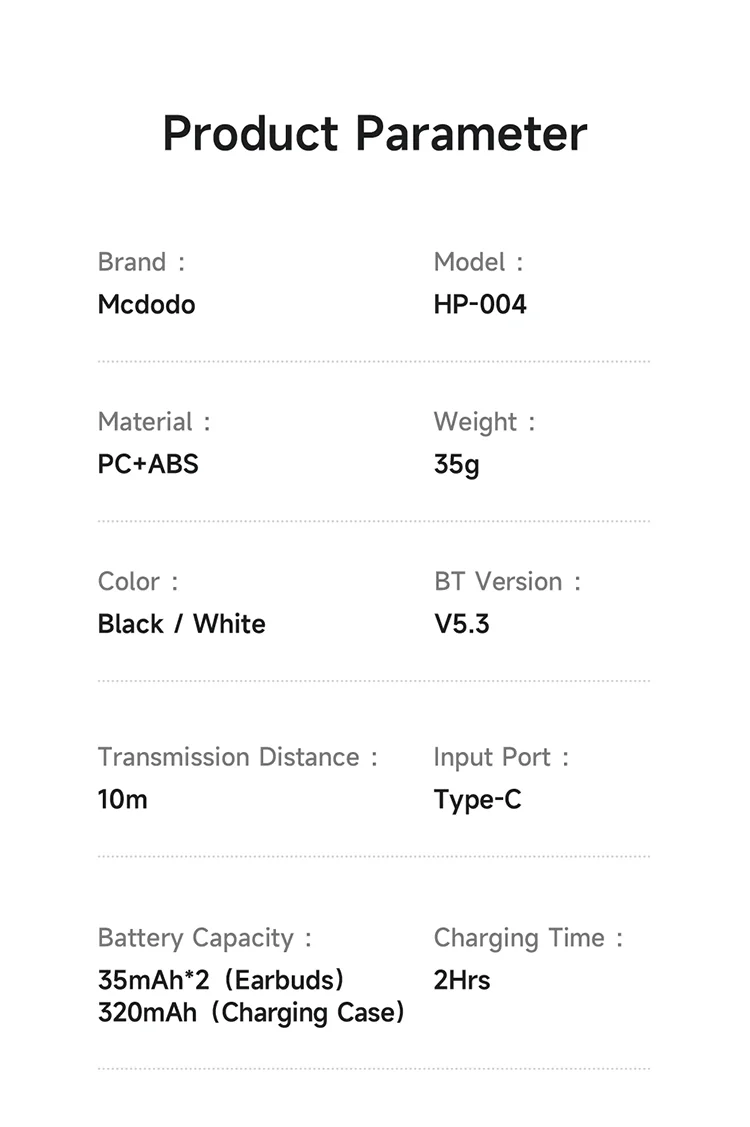The width and height of the screenshot is (750, 1127).
Task: Click the Model label
Action: (478, 262)
